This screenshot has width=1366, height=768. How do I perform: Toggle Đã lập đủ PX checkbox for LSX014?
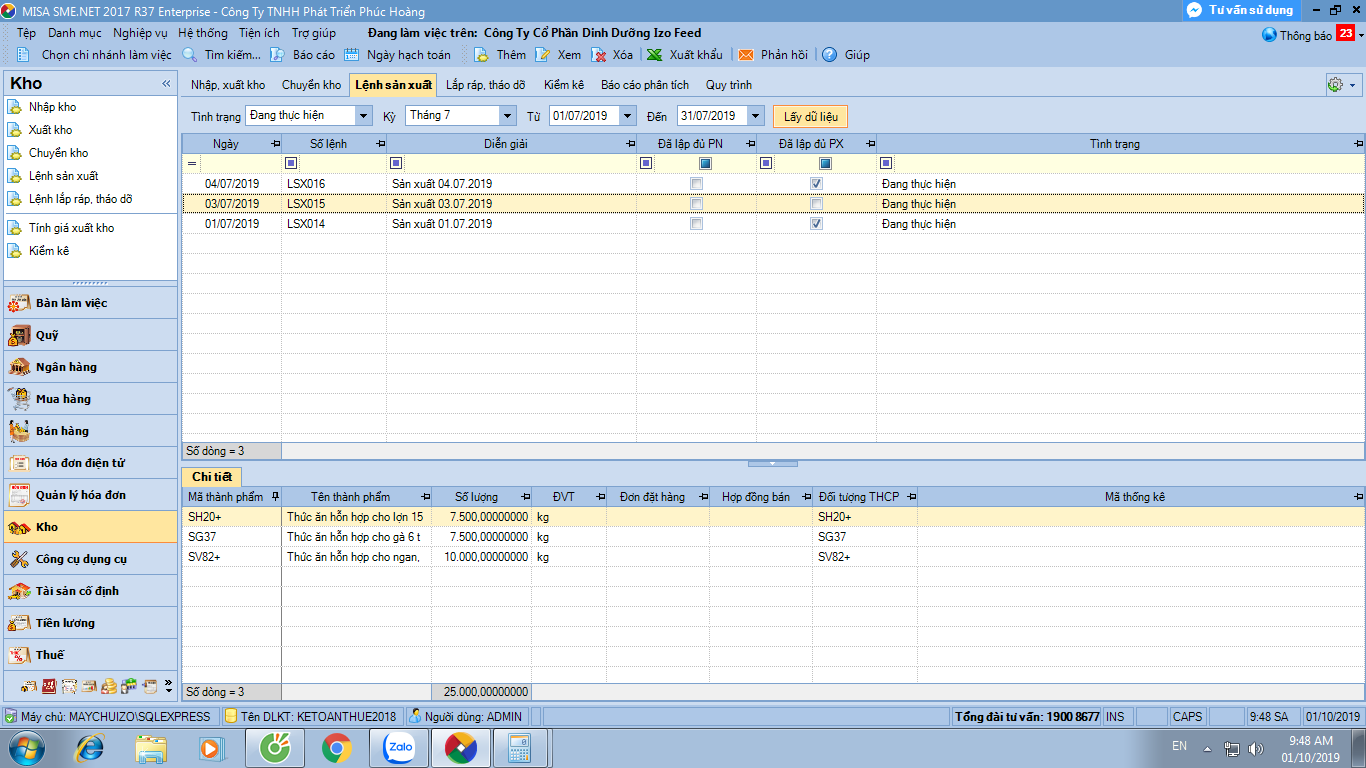coord(817,224)
